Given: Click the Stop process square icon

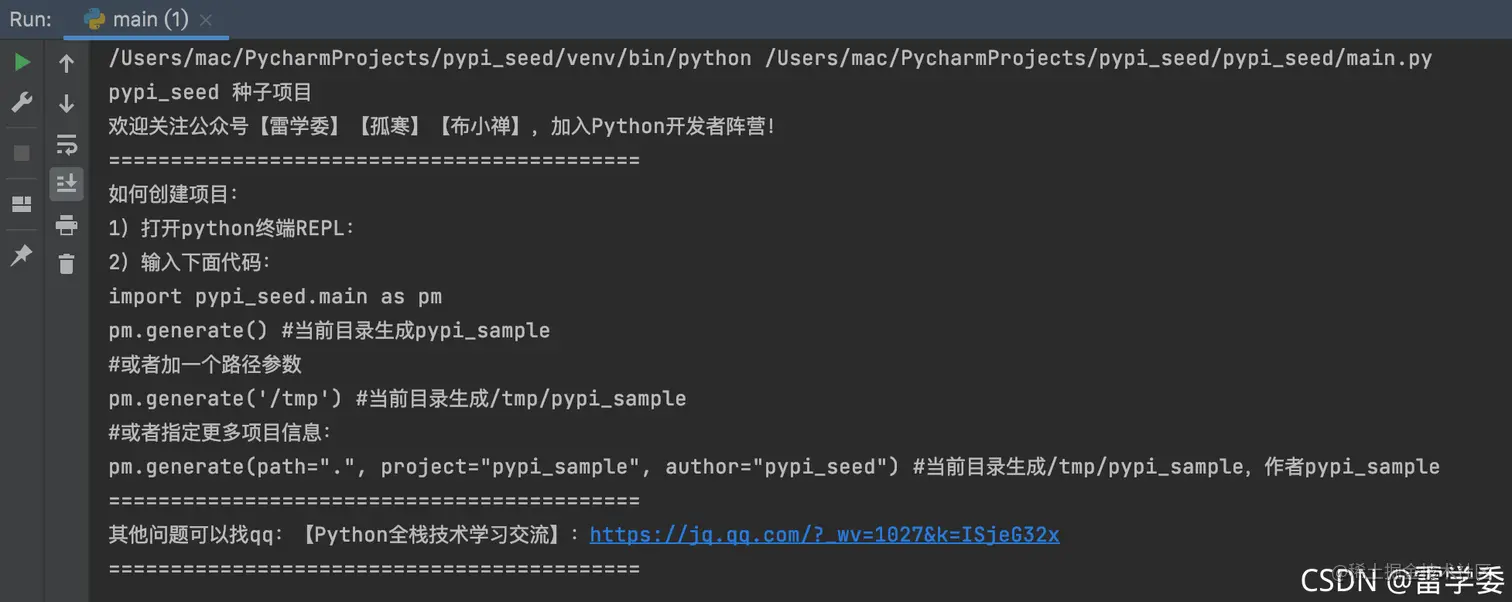Looking at the screenshot, I should click(x=22, y=152).
